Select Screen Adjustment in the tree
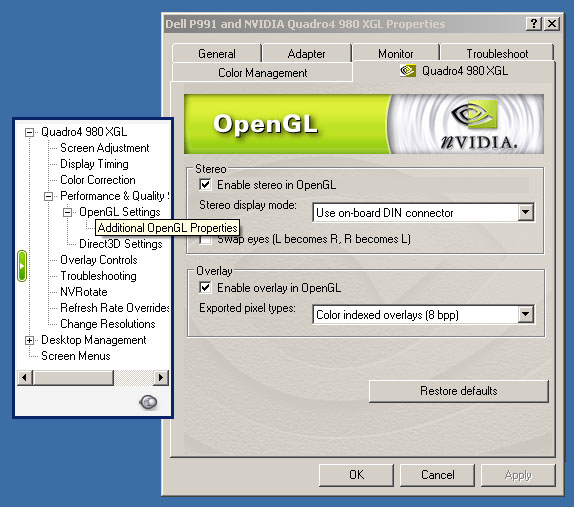This screenshot has width=574, height=507. (x=105, y=148)
